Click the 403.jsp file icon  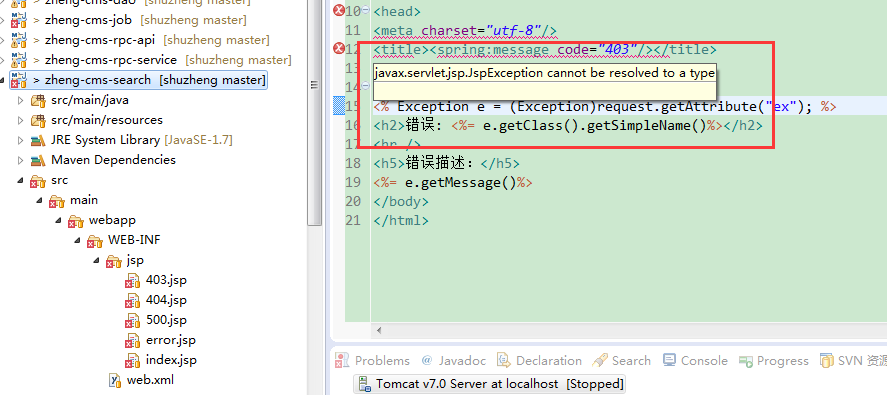[132, 281]
